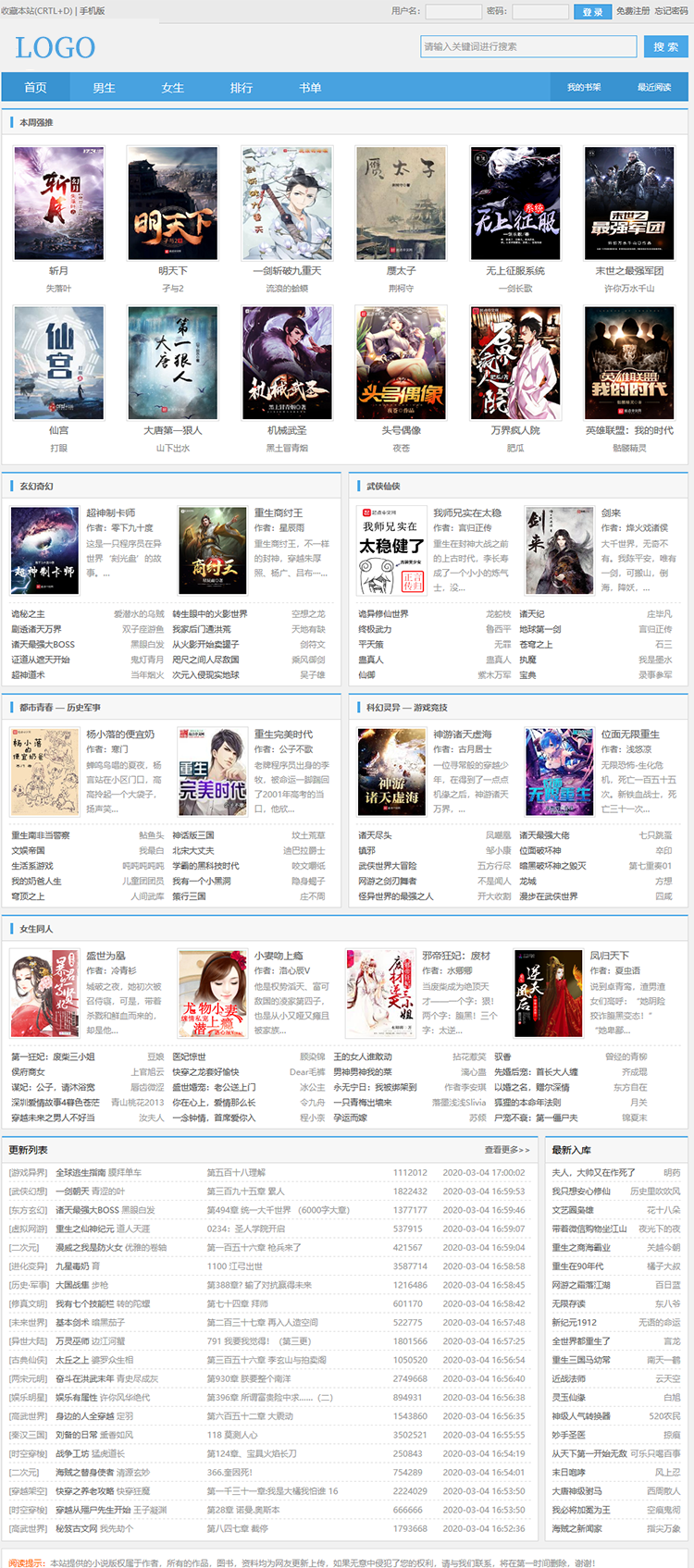
Task: Click the 免费注册 link
Action: [633, 11]
